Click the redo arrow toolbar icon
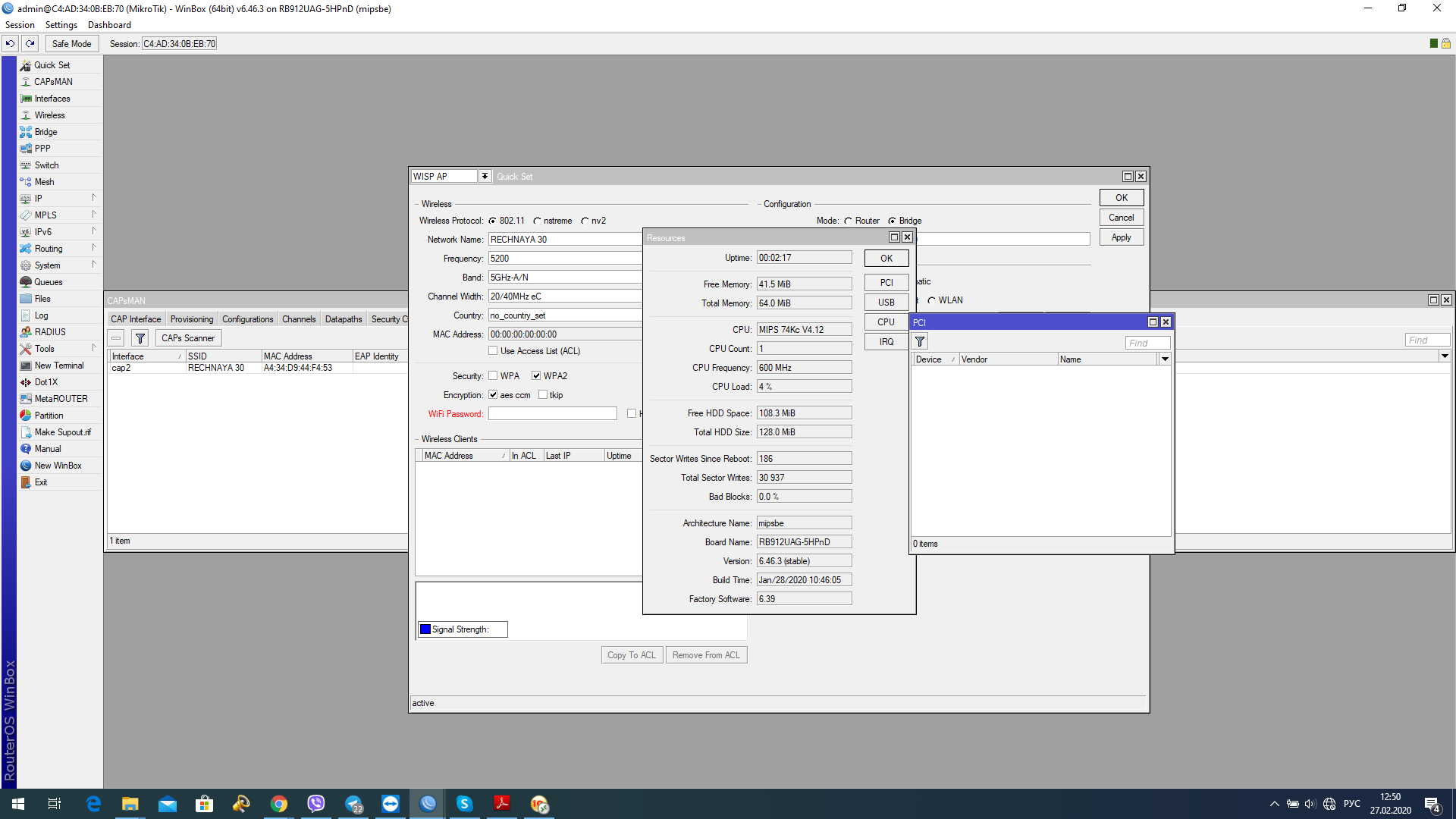The width and height of the screenshot is (1456, 819). tap(30, 44)
